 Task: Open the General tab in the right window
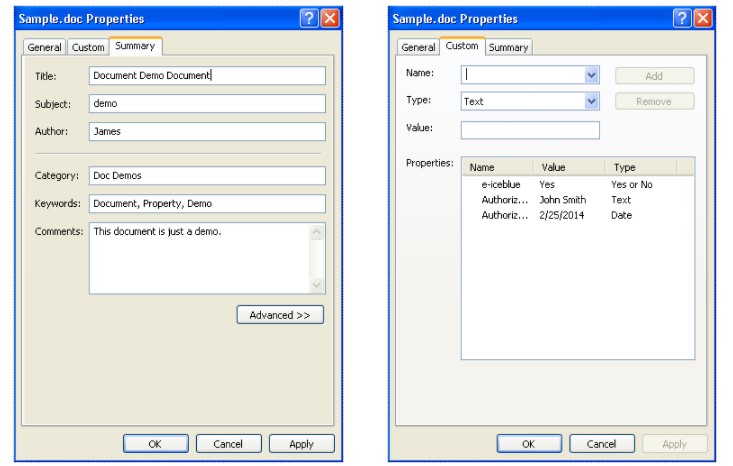coord(418,47)
